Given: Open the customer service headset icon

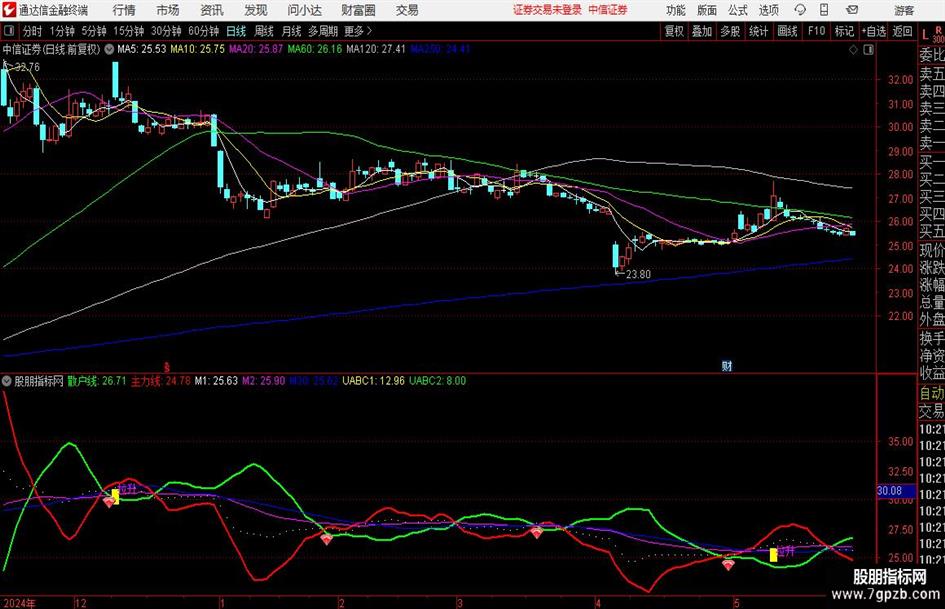Looking at the screenshot, I should click(800, 10).
